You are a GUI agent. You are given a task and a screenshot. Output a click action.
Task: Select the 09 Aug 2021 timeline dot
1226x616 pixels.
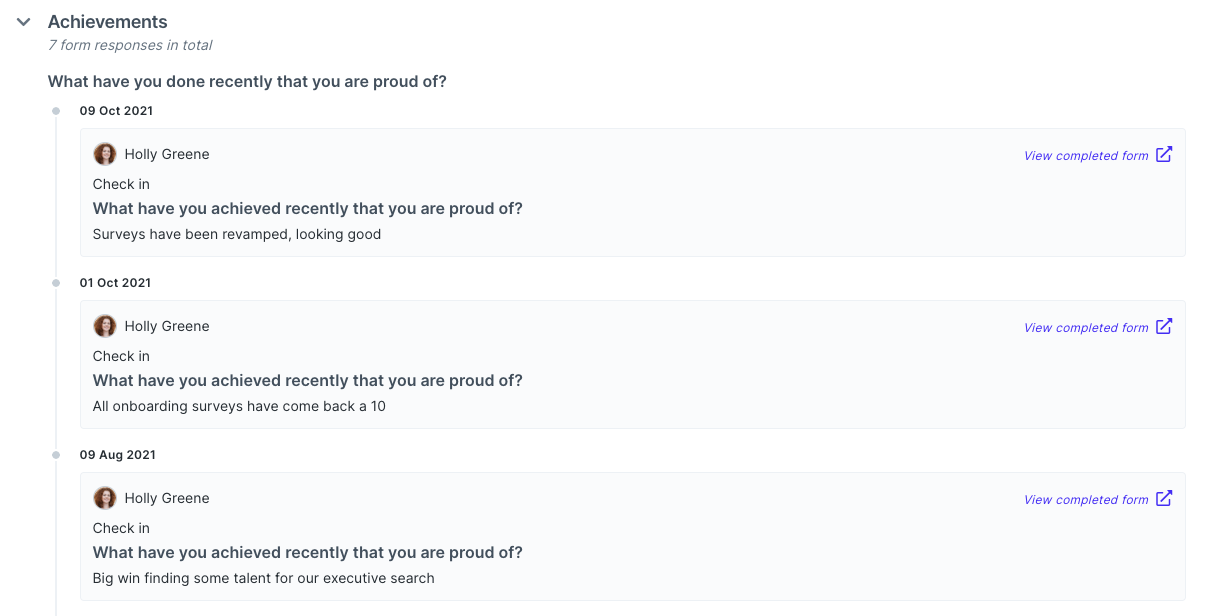pyautogui.click(x=56, y=455)
